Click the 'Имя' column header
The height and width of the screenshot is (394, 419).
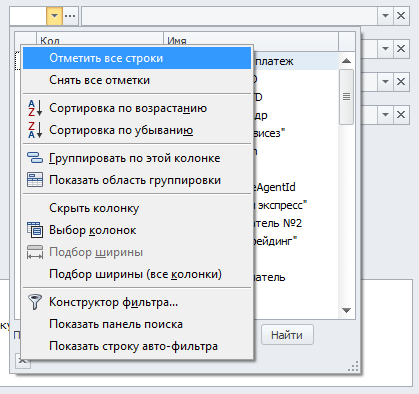pos(251,41)
